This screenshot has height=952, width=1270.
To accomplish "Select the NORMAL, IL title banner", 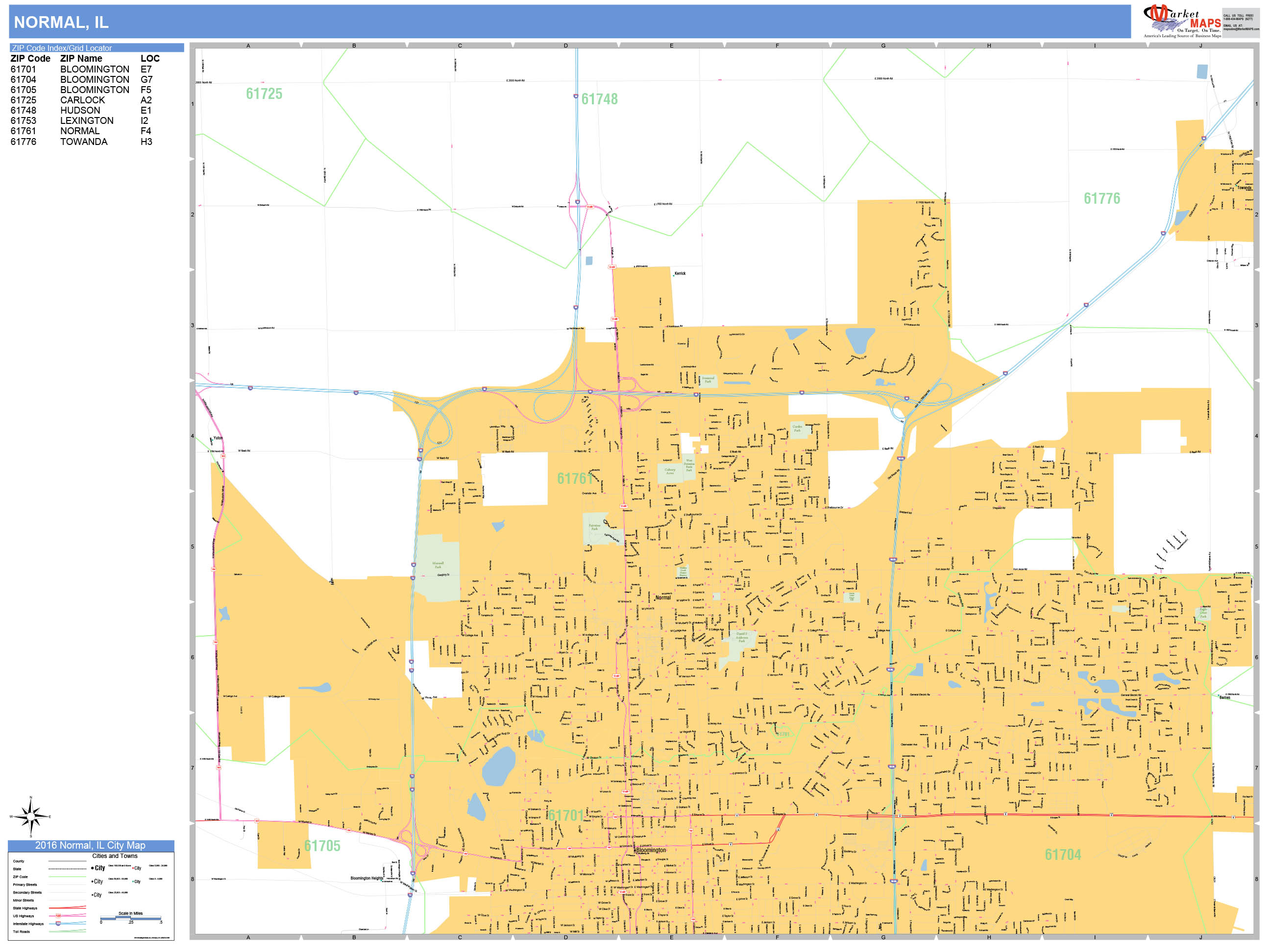I will pyautogui.click(x=60, y=23).
